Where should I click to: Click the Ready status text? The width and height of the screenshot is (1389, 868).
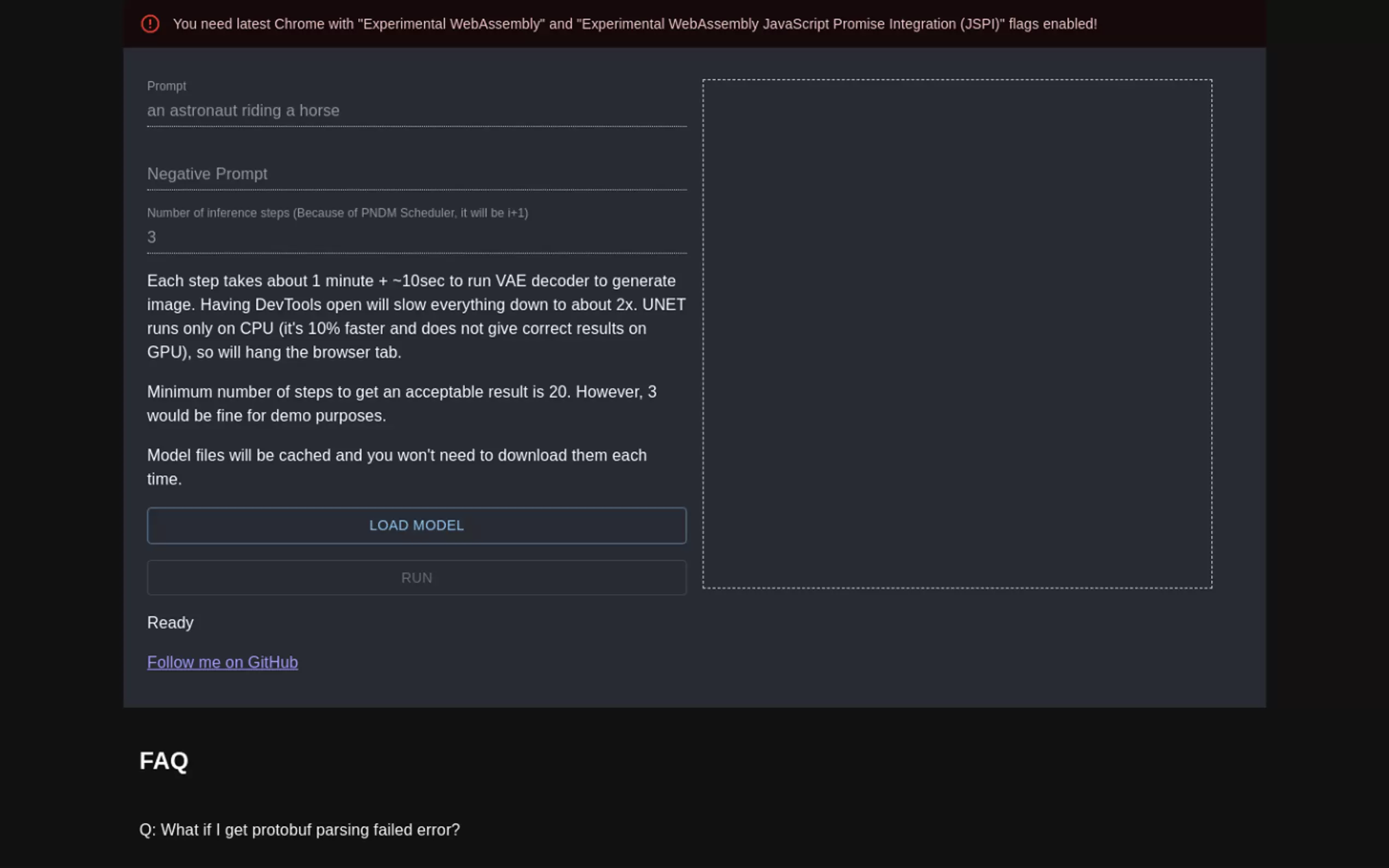170,623
